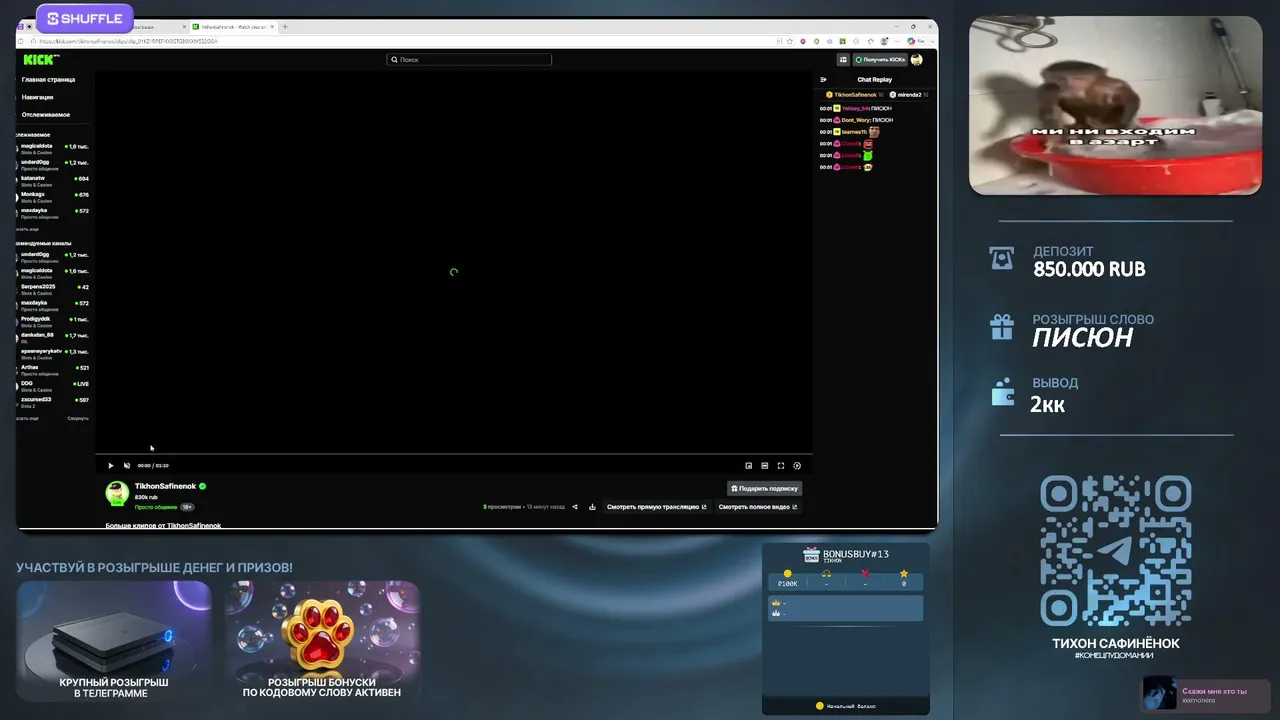
Task: Click the 'Розыгрыш бонуски' paw banner
Action: [x=322, y=640]
